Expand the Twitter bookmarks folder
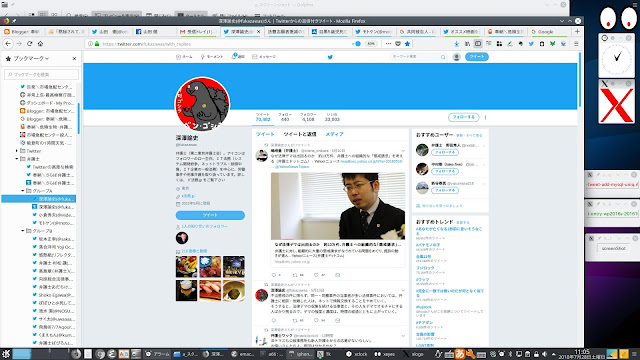 pyautogui.click(x=17, y=151)
